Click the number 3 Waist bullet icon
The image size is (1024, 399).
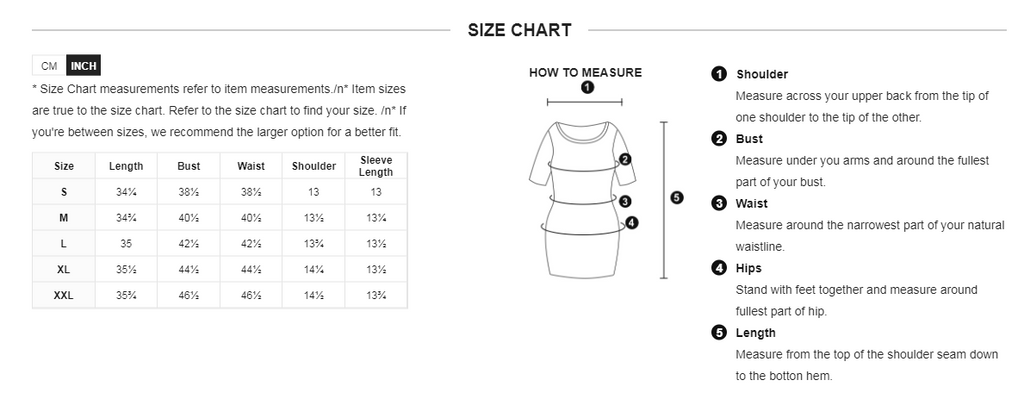coord(718,203)
